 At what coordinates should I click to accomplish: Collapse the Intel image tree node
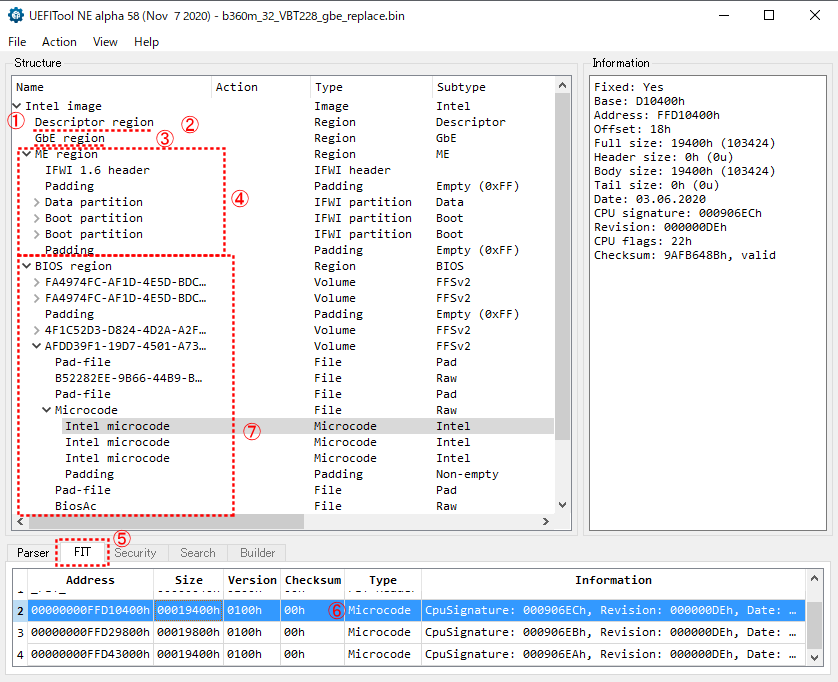(17, 106)
